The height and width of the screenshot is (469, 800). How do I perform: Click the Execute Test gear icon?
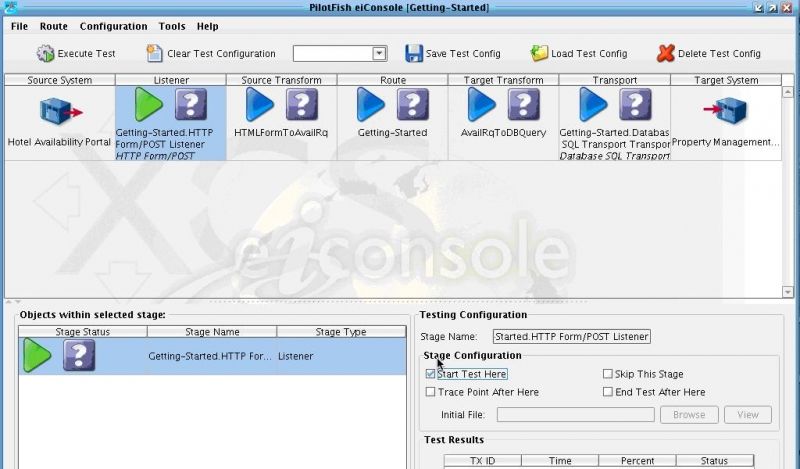45,54
